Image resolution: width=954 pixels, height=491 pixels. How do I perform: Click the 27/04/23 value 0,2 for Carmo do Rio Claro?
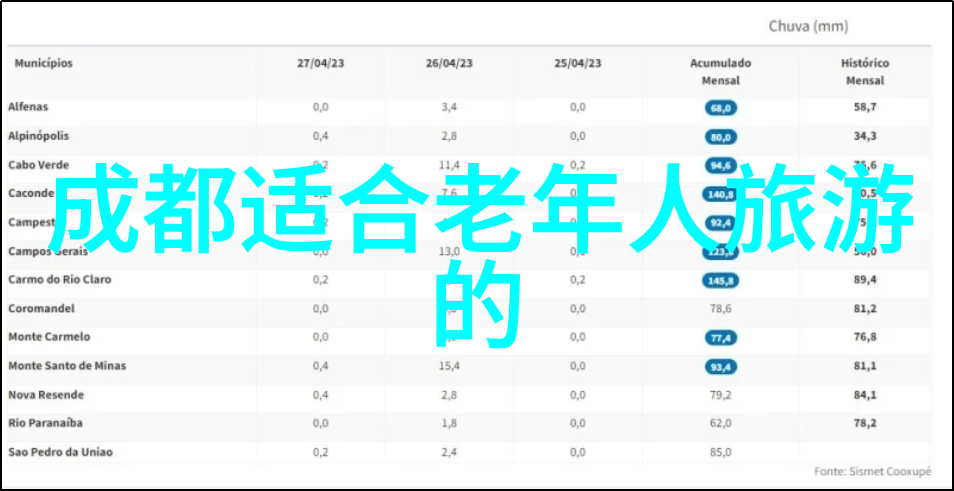click(321, 280)
